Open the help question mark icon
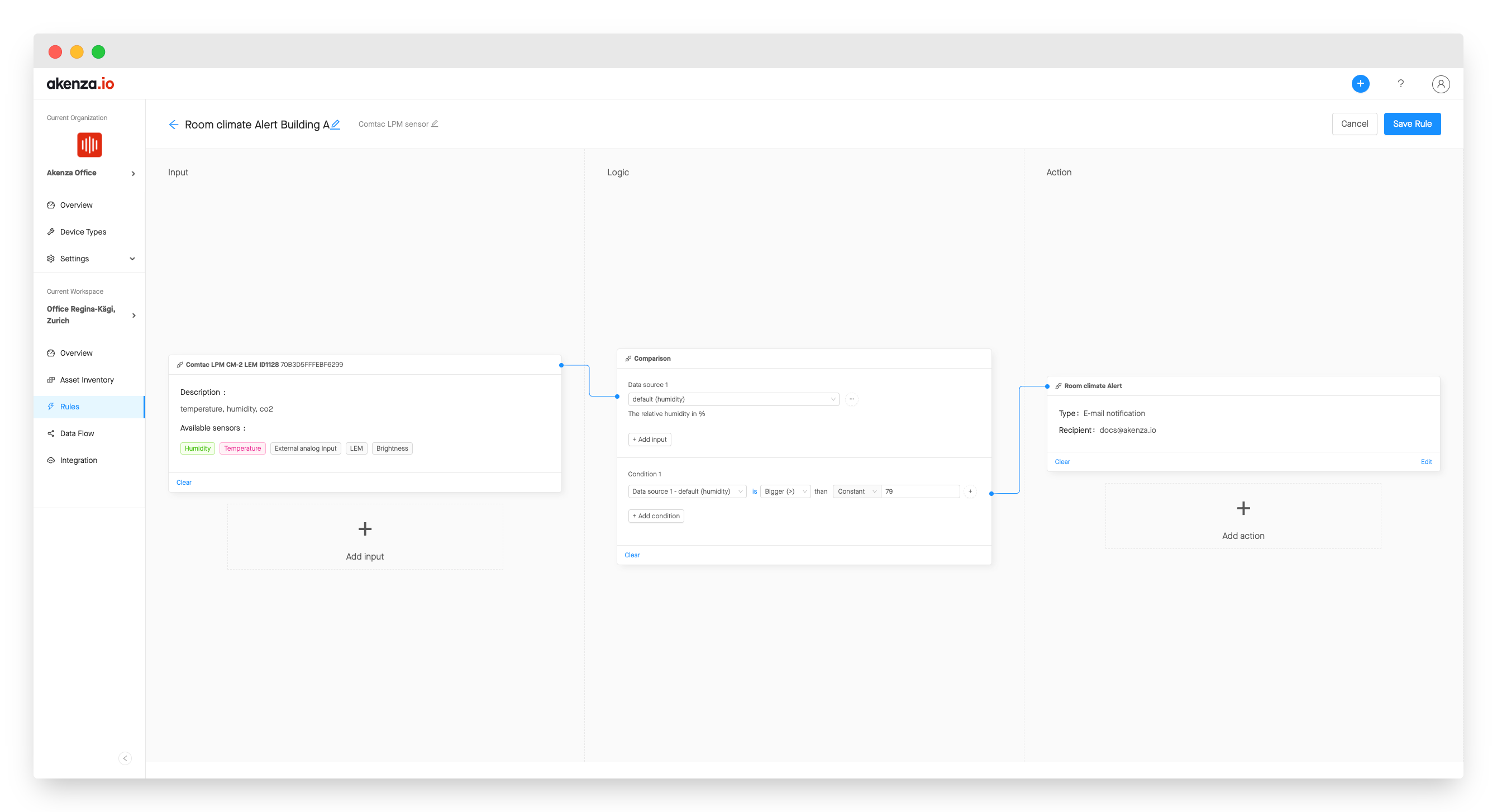 (x=1400, y=84)
